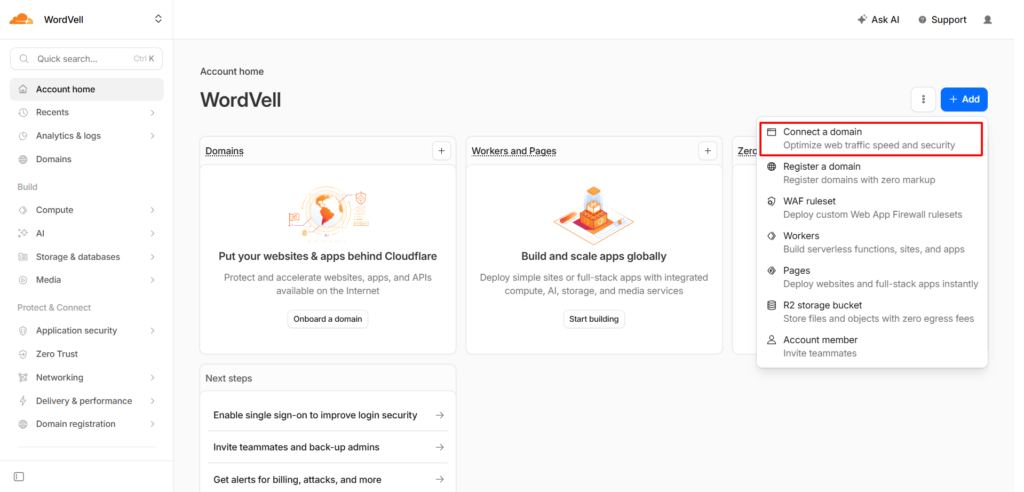Click the Register a domain globe icon

pyautogui.click(x=771, y=167)
